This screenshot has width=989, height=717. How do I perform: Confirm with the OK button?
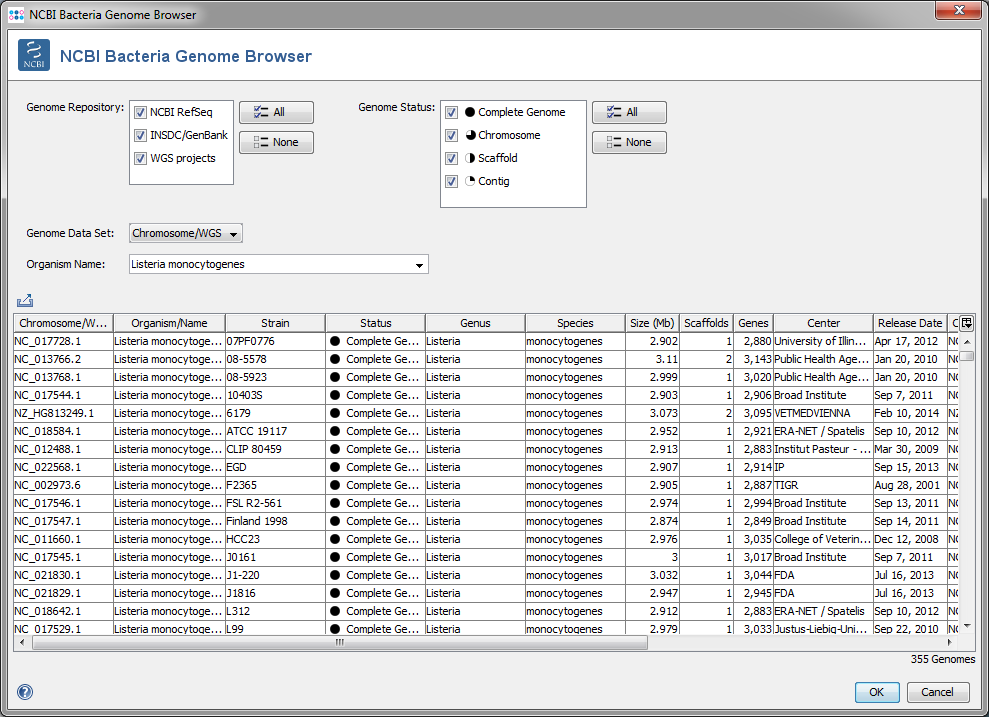[x=877, y=692]
